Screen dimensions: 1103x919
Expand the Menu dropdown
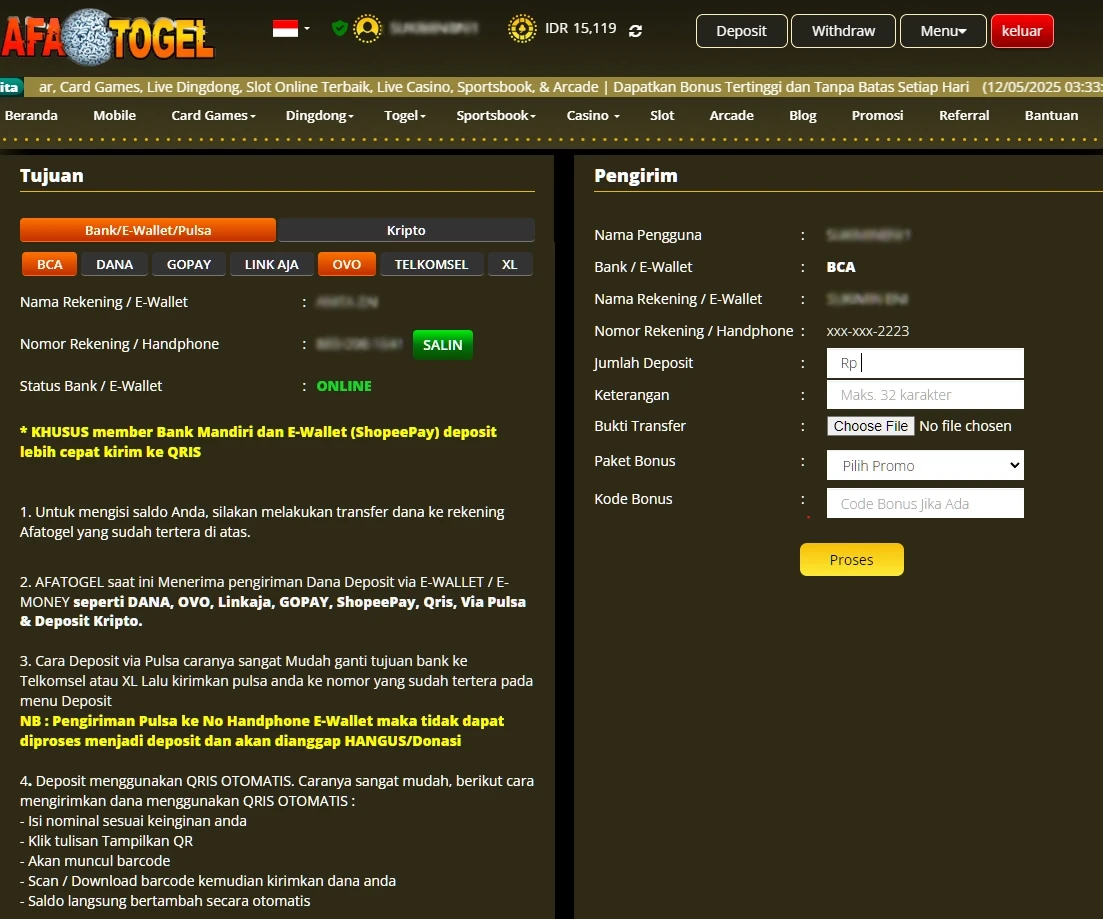(x=943, y=31)
